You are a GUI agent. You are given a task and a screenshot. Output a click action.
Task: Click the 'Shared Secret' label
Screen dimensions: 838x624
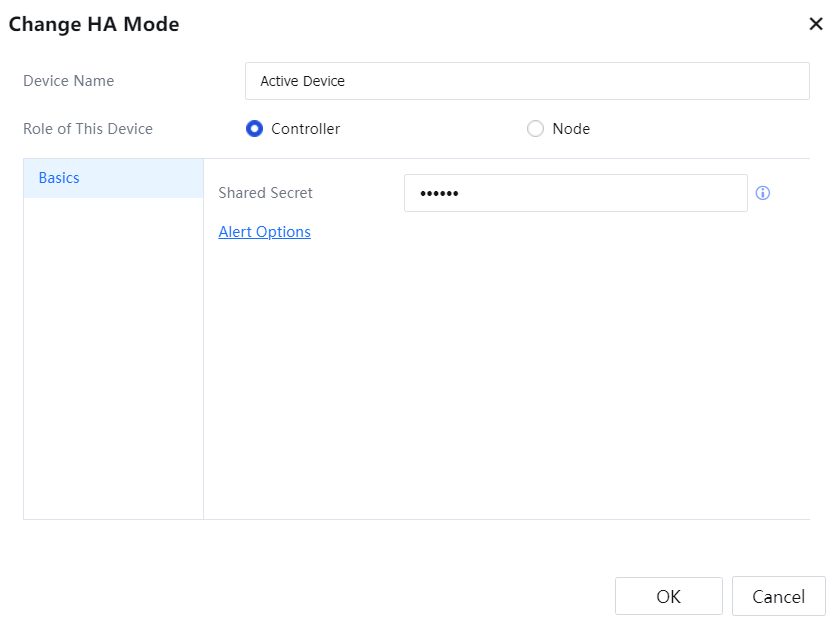pyautogui.click(x=265, y=193)
